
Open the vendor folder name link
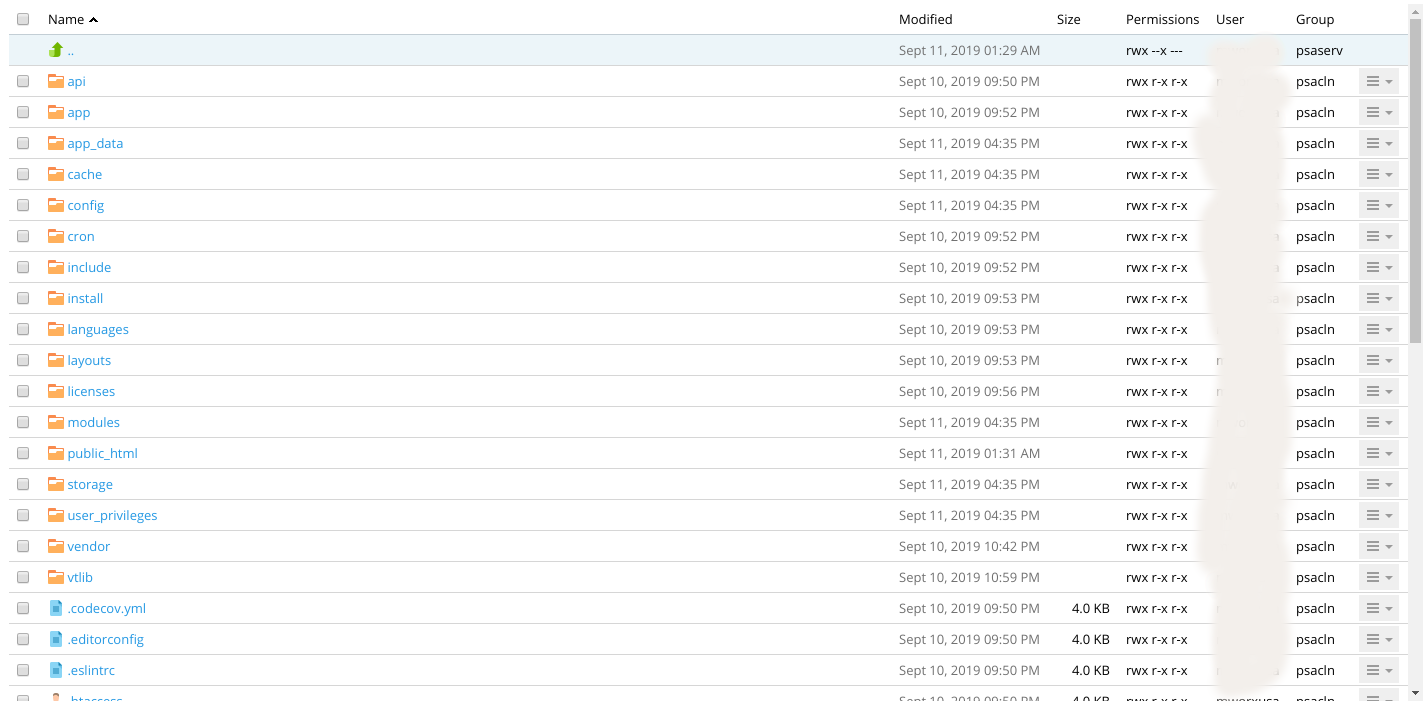pyautogui.click(x=89, y=546)
